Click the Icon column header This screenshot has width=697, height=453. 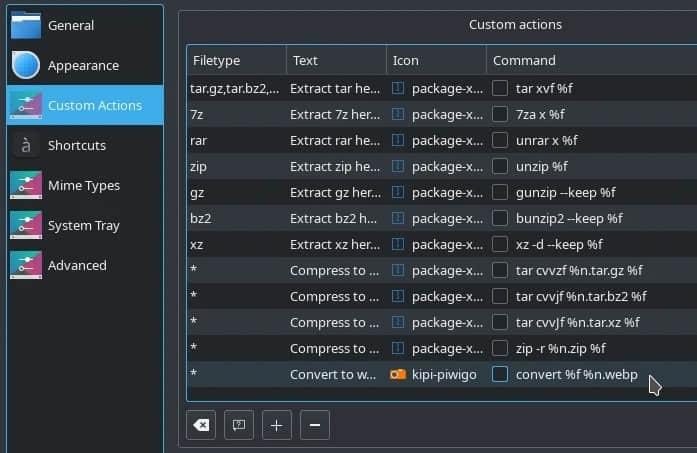tap(436, 60)
